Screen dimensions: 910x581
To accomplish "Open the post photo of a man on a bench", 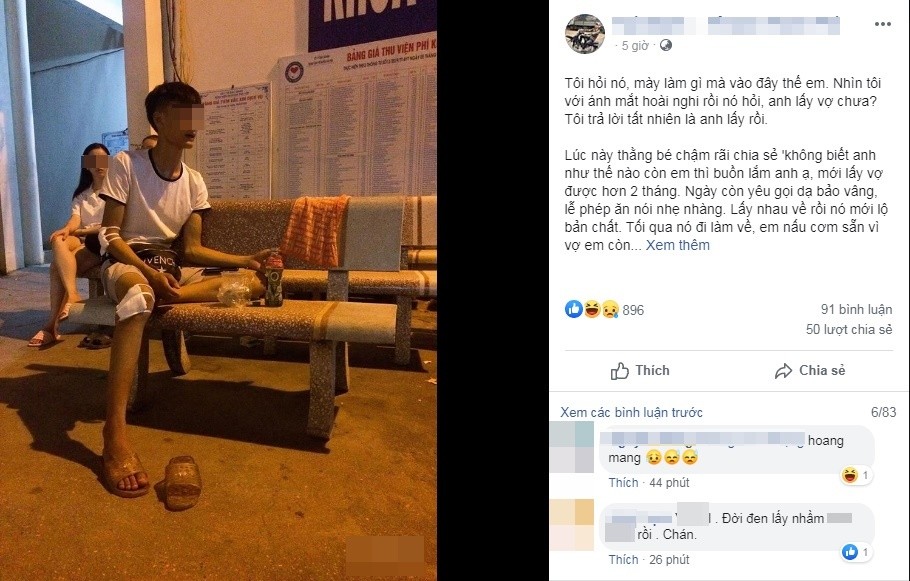I will point(218,290).
